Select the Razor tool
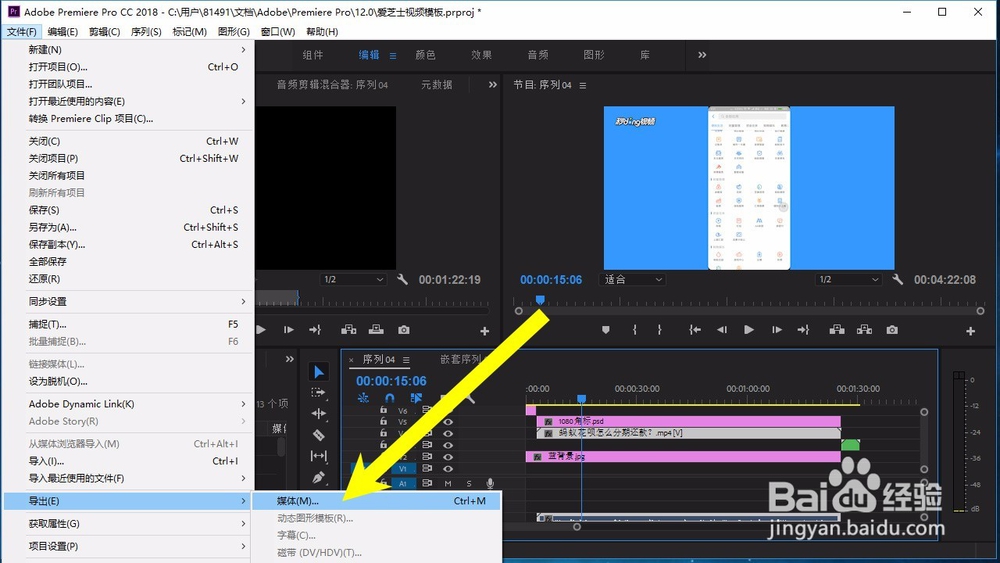 (x=319, y=435)
